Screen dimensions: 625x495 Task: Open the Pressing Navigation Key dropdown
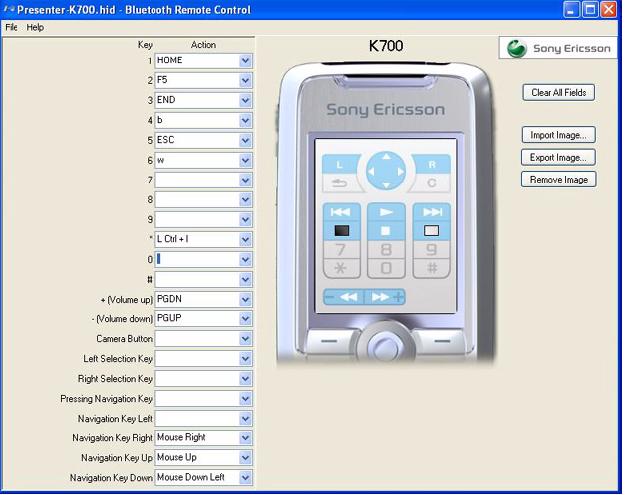pos(246,399)
